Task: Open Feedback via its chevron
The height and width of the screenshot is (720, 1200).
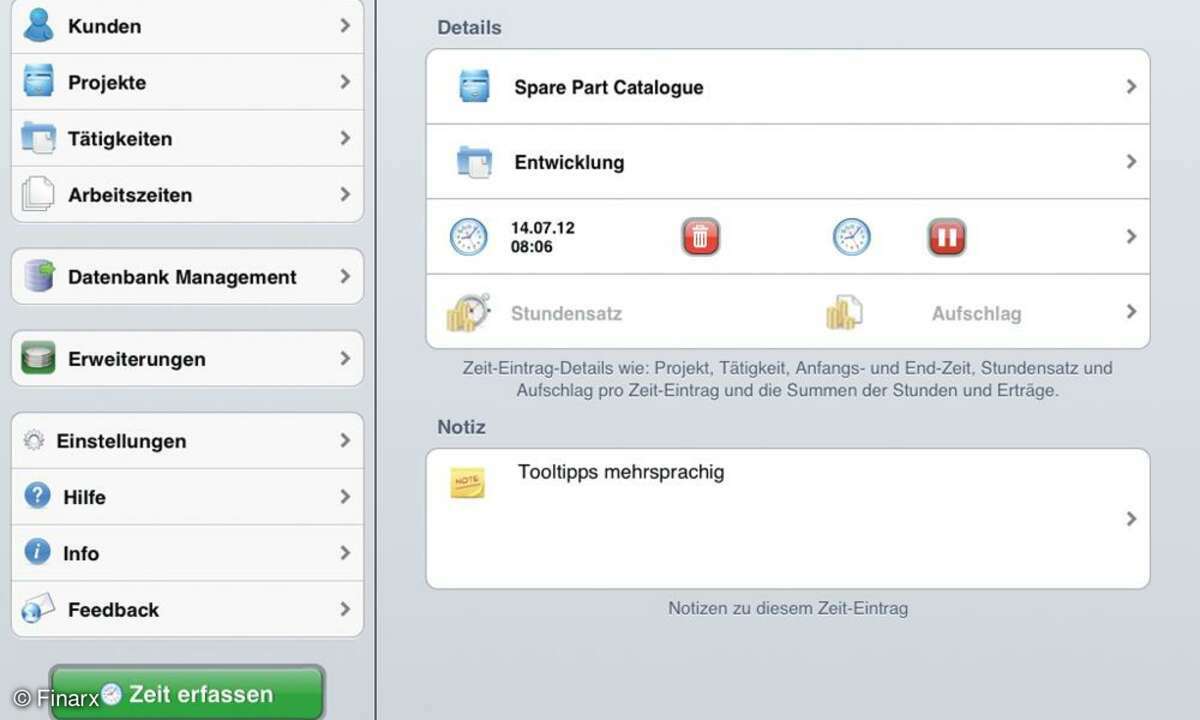Action: 345,608
